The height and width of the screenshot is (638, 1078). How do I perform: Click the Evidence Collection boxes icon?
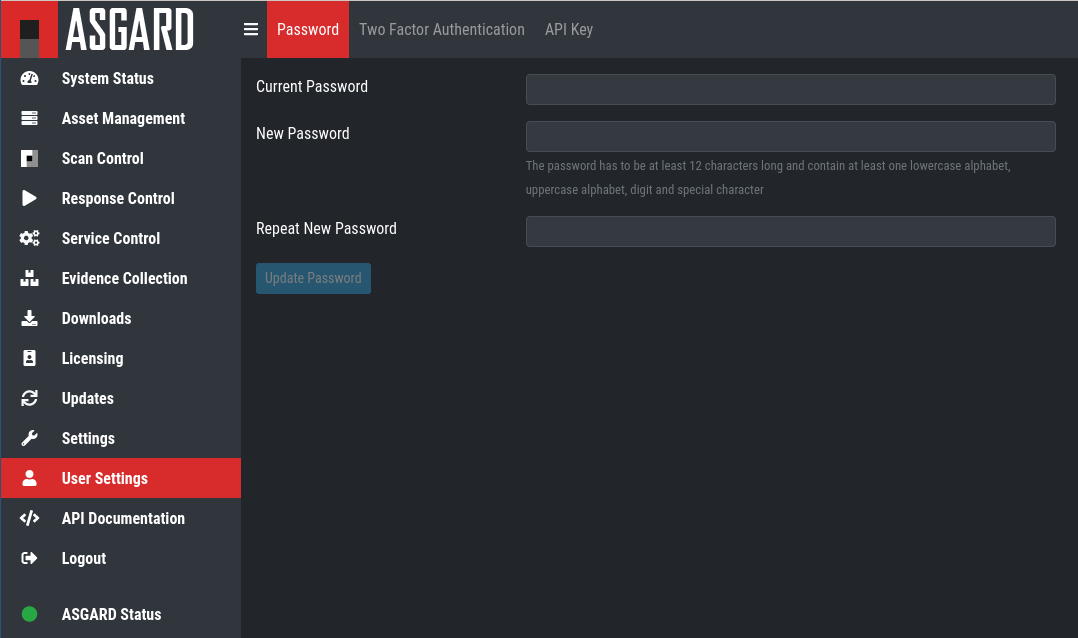pyautogui.click(x=30, y=278)
